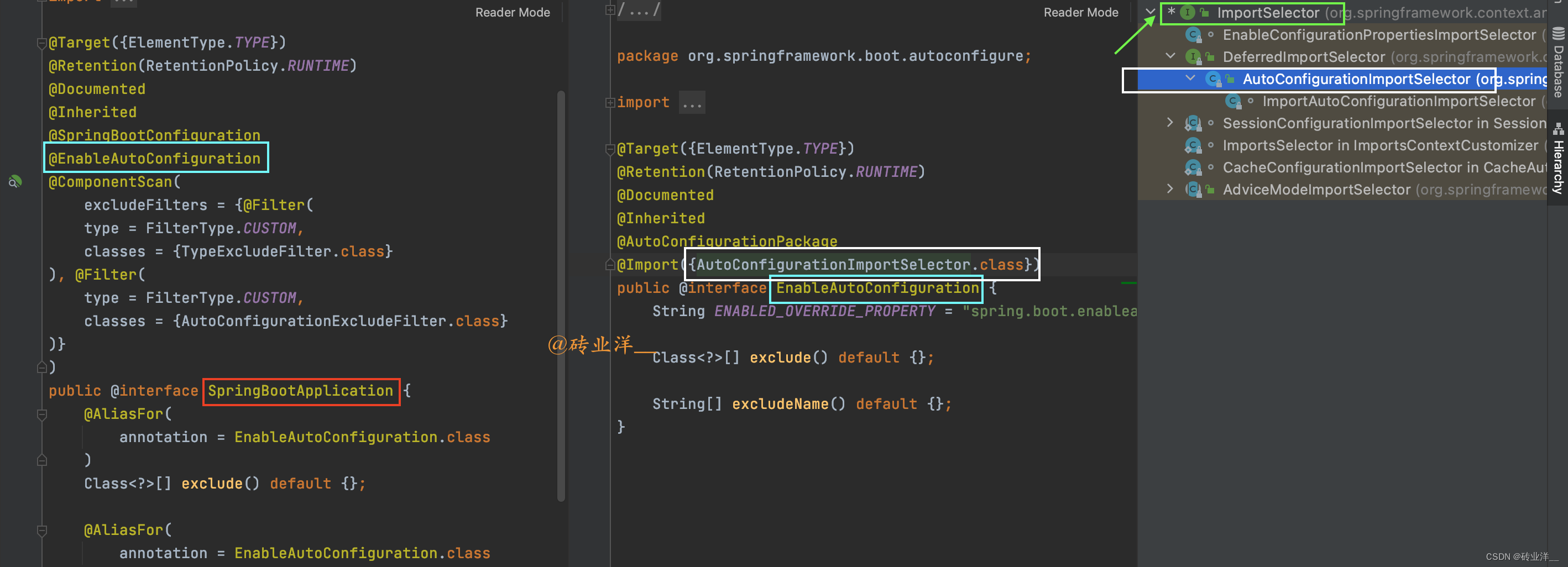This screenshot has height=567, width=1568.
Task: Click the class icon of SessionConfigurationImportSelector
Action: tap(1193, 123)
